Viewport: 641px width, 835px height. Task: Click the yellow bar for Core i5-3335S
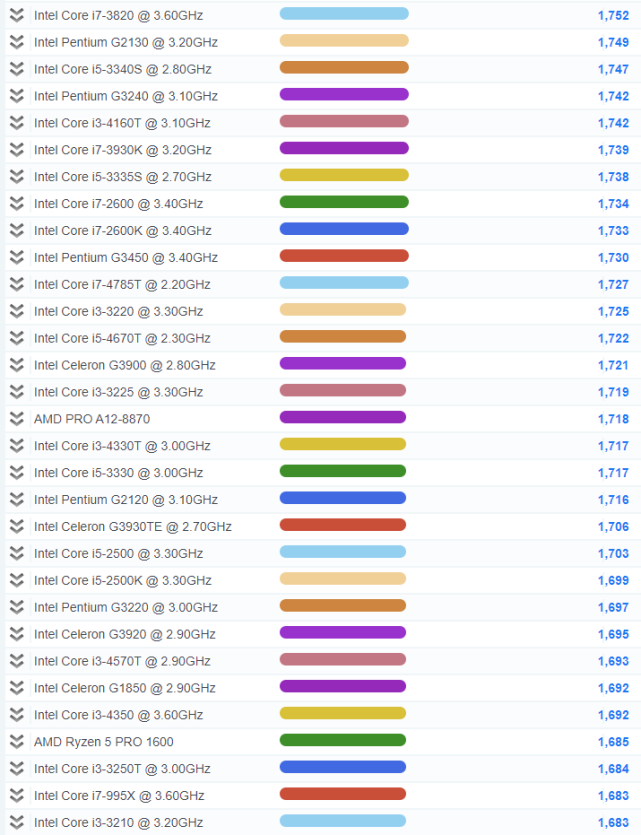click(344, 175)
